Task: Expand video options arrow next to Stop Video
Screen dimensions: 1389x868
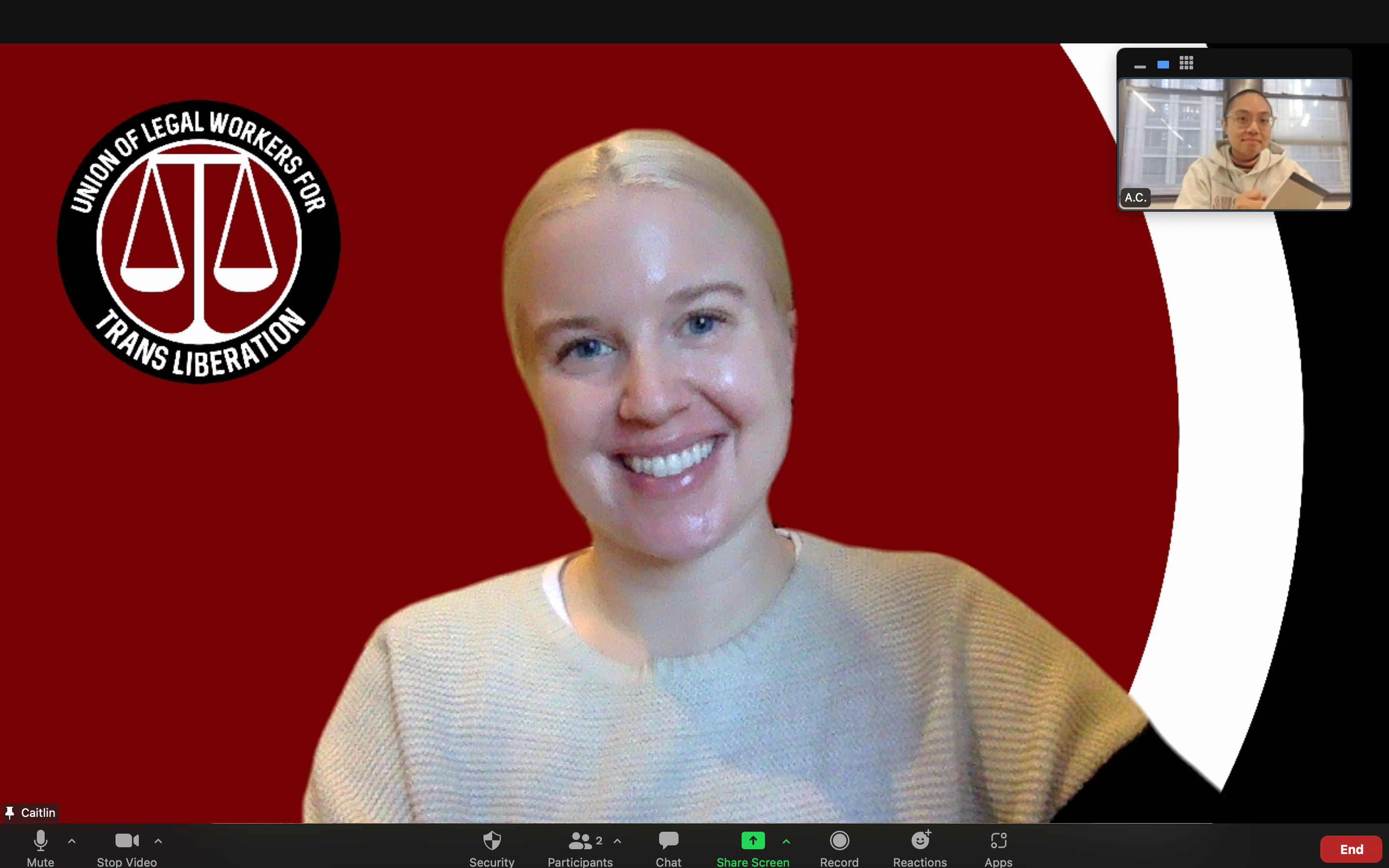Action: click(x=158, y=841)
